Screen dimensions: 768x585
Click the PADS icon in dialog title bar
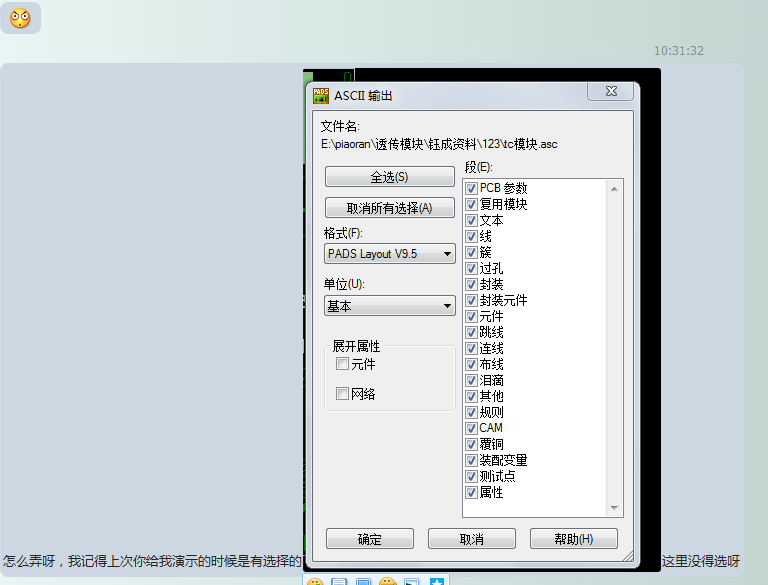pyautogui.click(x=321, y=96)
